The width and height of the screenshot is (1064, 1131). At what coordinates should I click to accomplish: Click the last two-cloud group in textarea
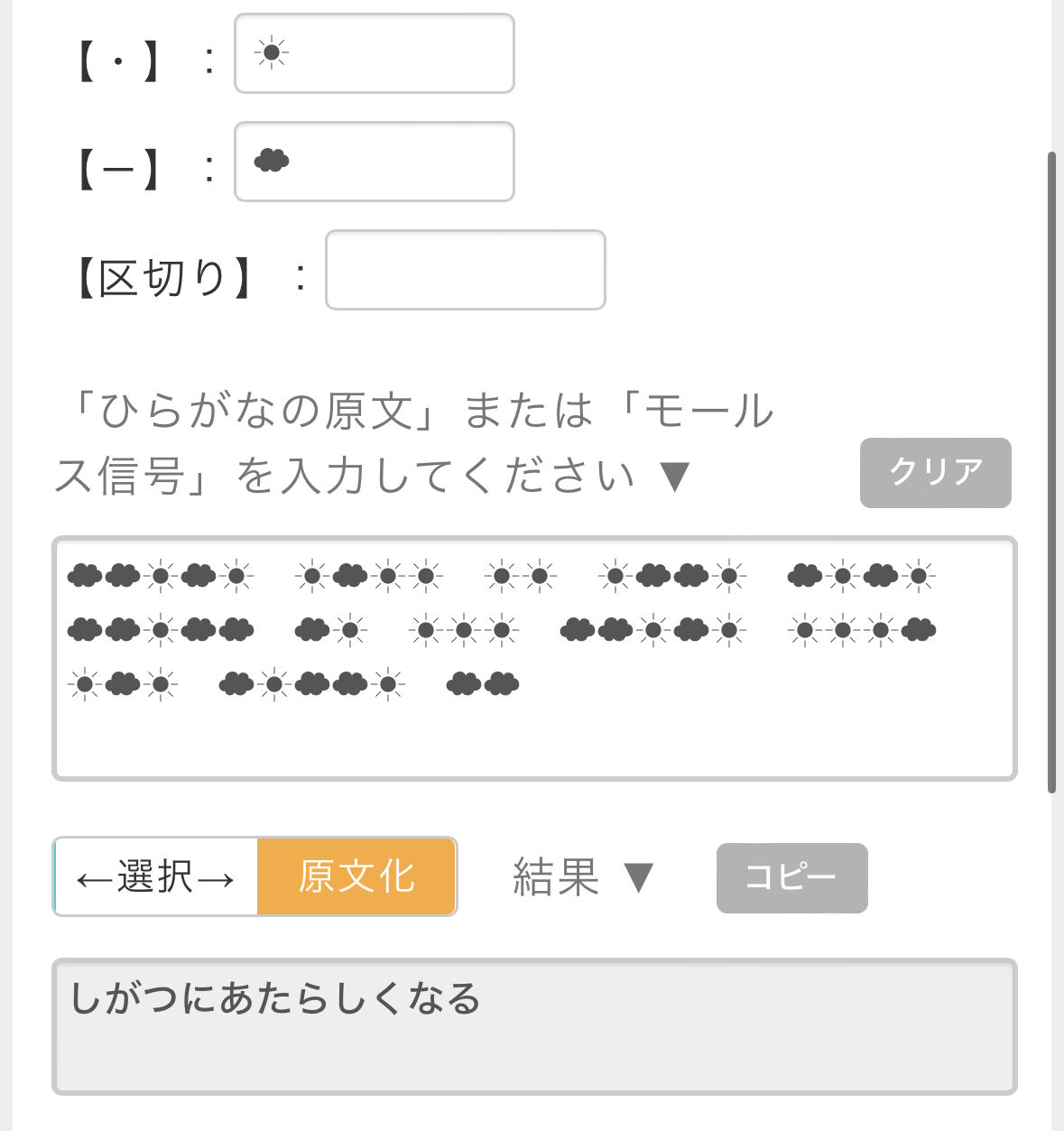pos(483,684)
